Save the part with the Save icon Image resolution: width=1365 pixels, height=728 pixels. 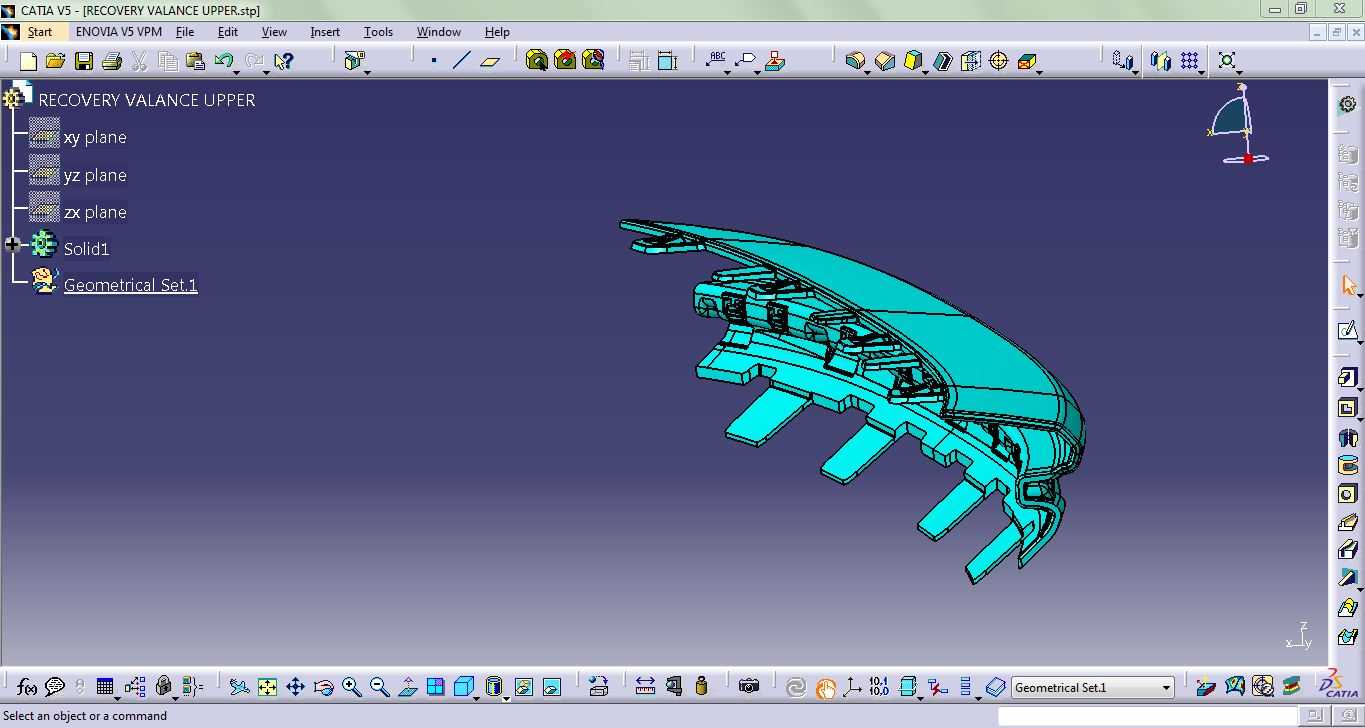(x=84, y=61)
